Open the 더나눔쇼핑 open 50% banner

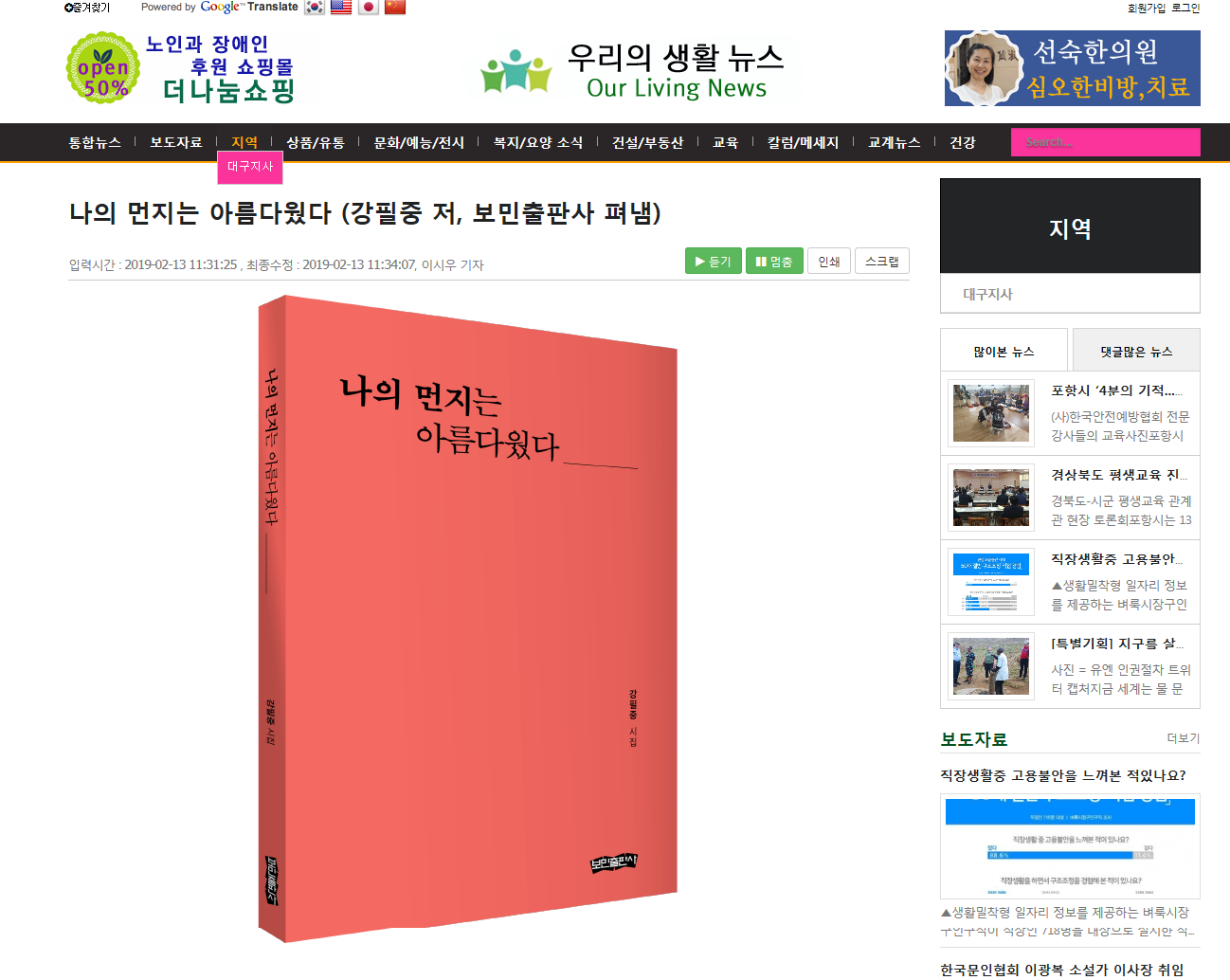point(180,68)
